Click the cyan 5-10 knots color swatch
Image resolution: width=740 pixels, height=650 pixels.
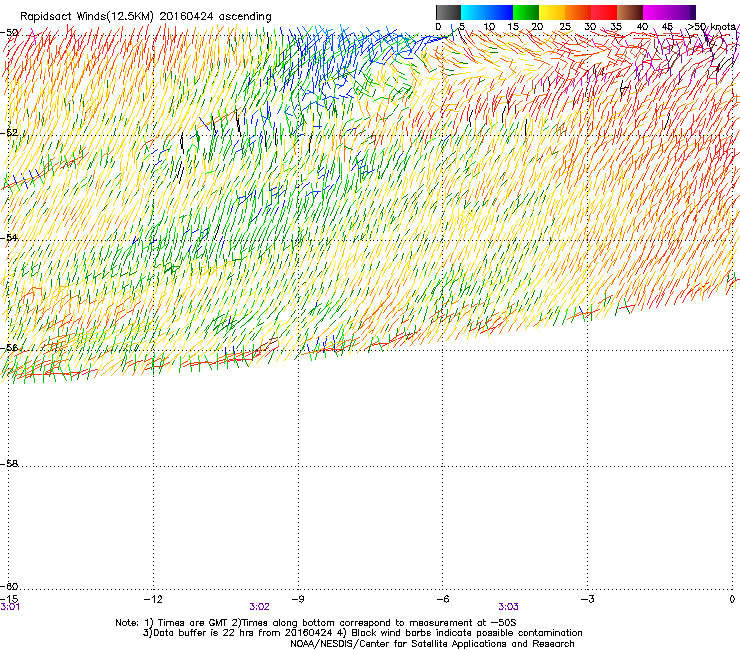(474, 12)
